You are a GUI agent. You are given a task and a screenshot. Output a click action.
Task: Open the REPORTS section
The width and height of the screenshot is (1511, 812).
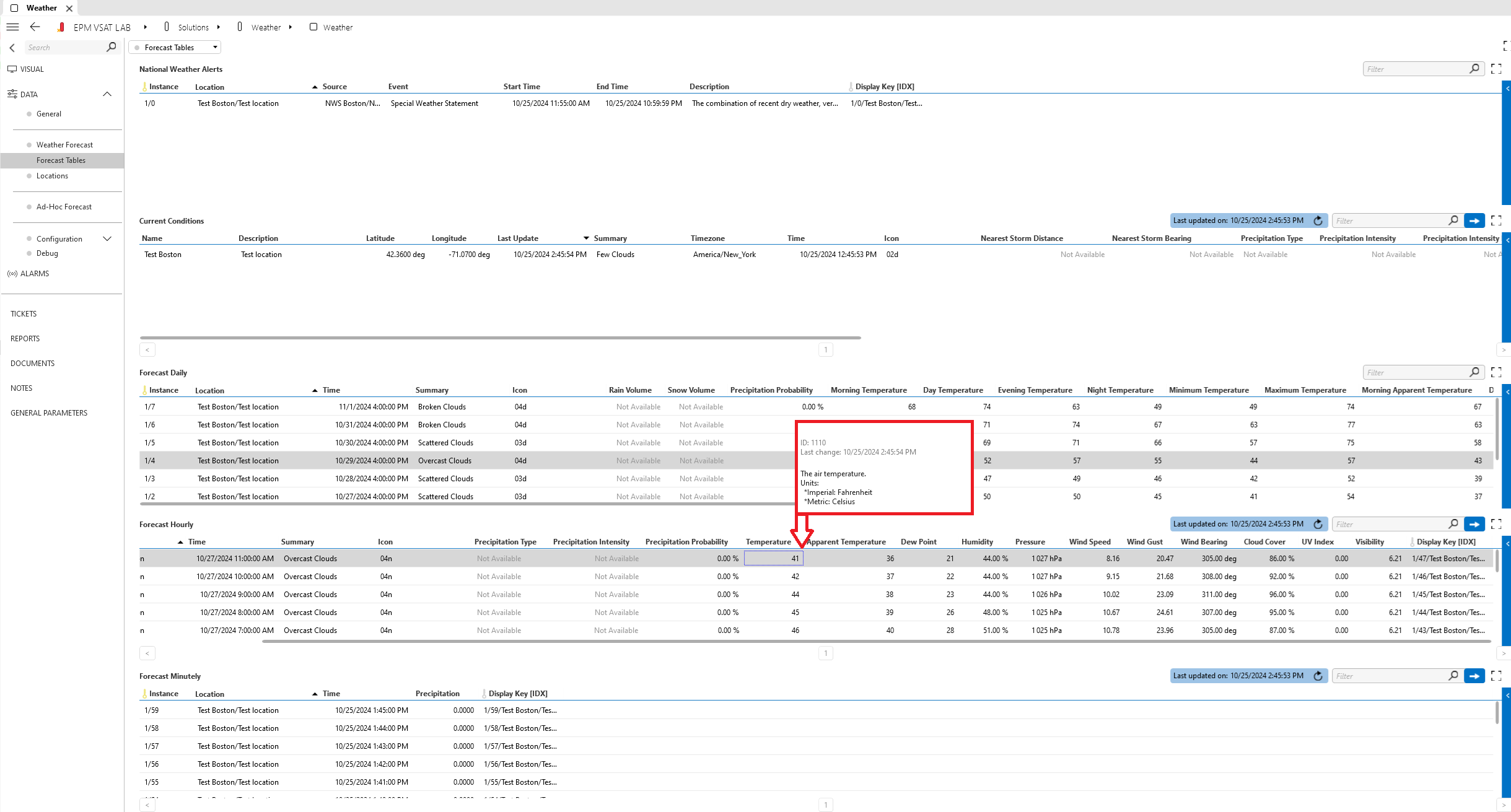[25, 339]
